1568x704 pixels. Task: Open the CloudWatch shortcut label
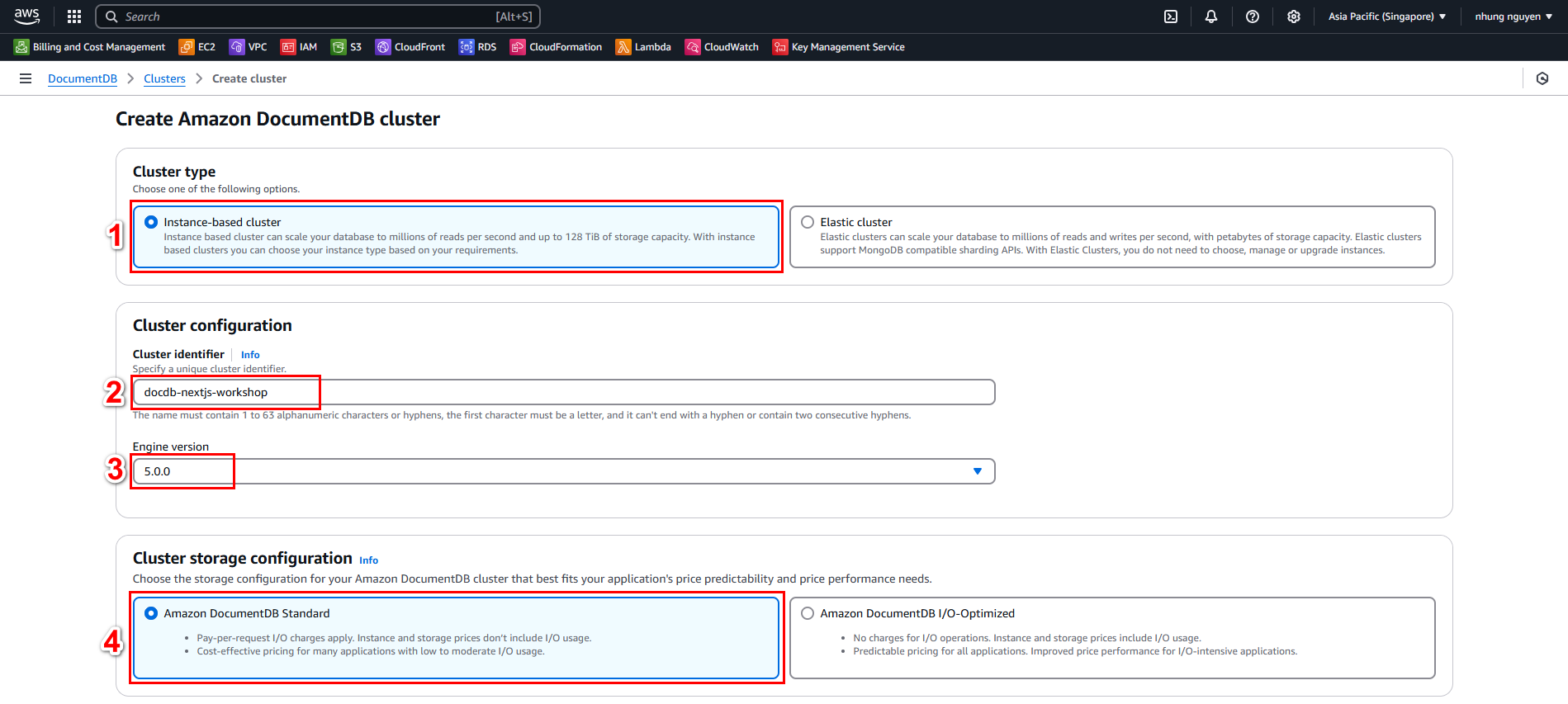click(732, 47)
